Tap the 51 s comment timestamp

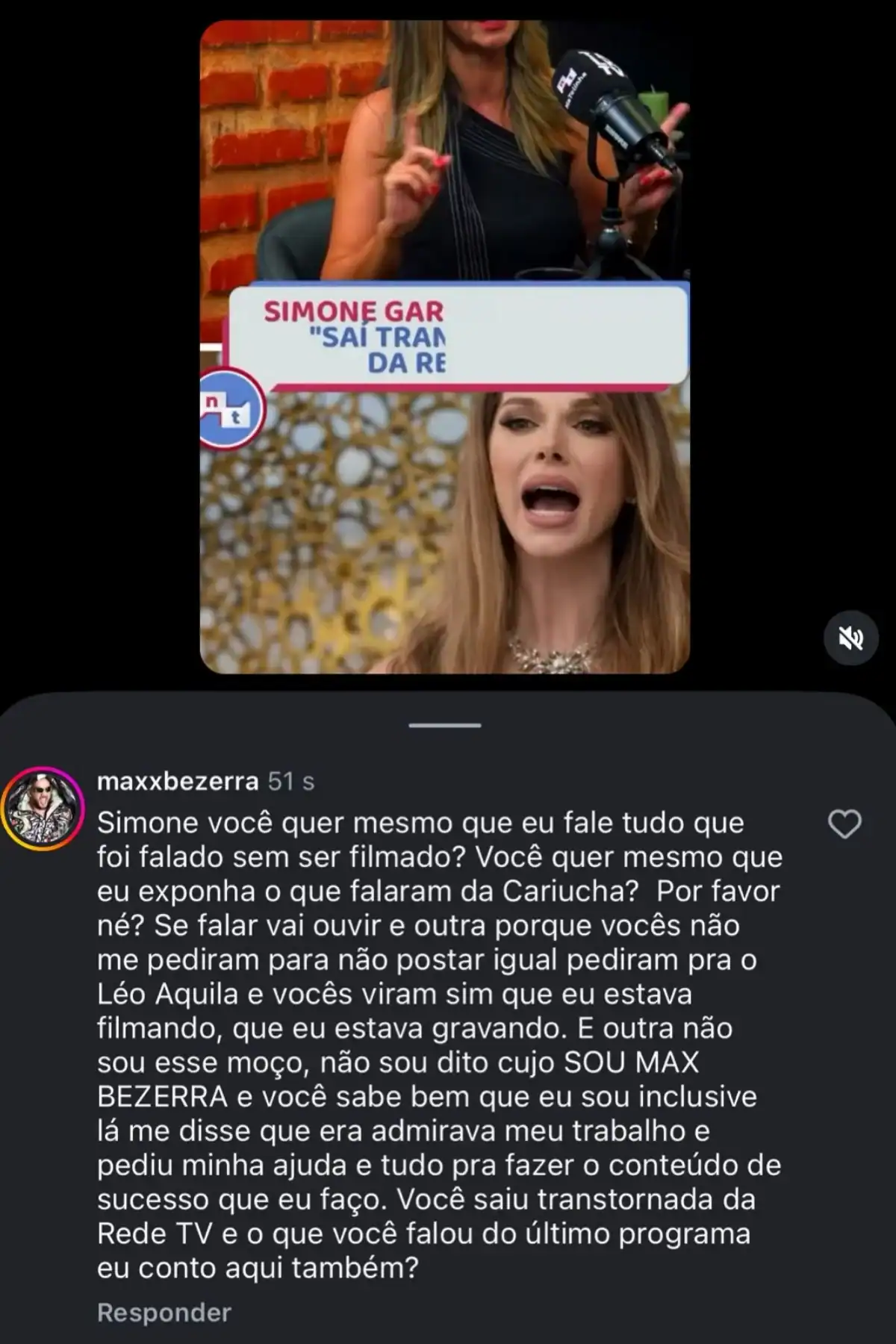click(291, 781)
